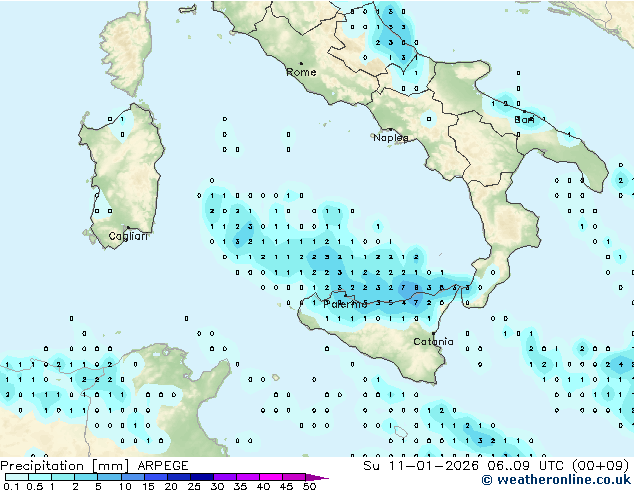Click the (00+09) forecast offset text
634x490 pixels.
coord(600,466)
